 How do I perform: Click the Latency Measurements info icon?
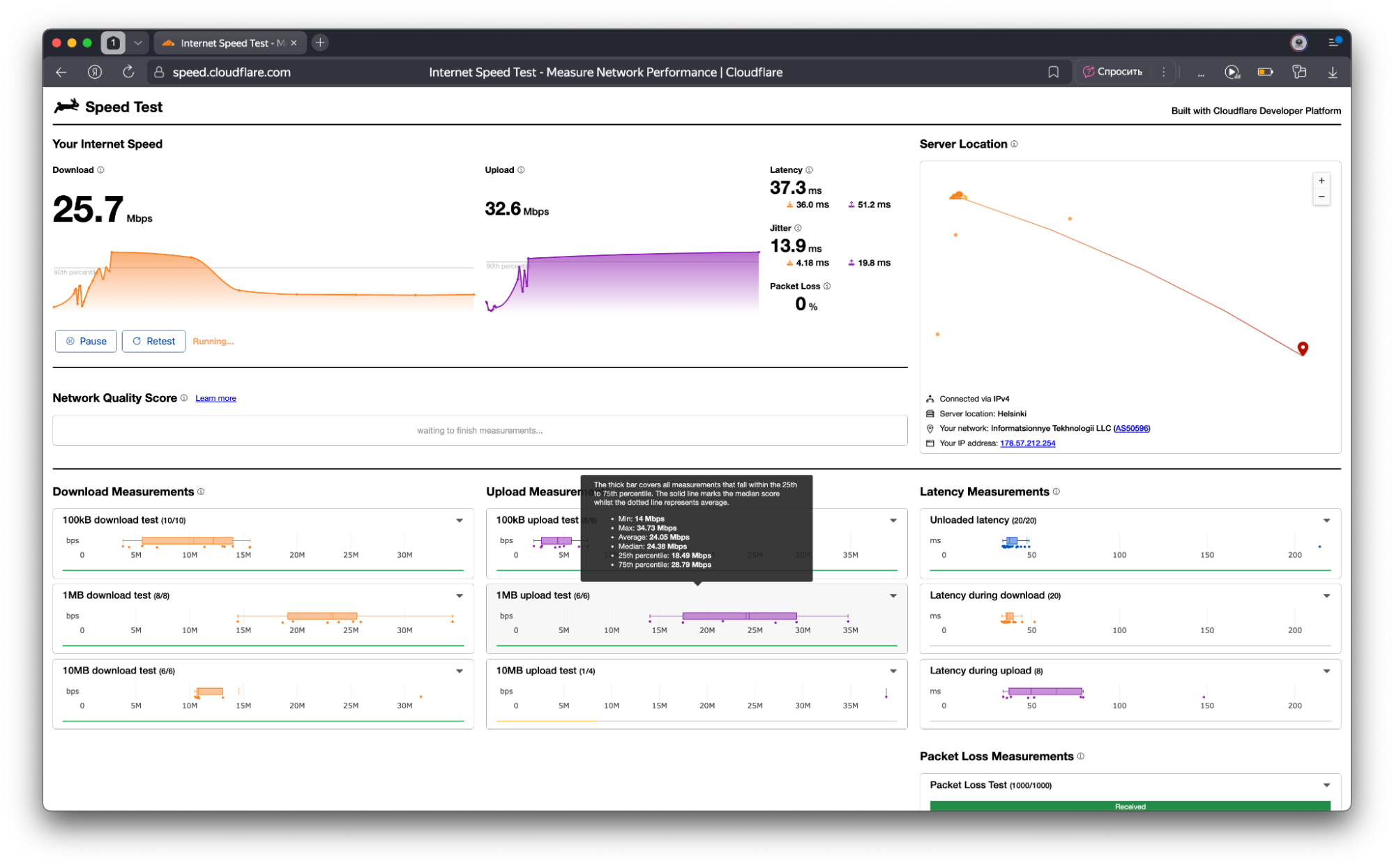coord(1056,492)
